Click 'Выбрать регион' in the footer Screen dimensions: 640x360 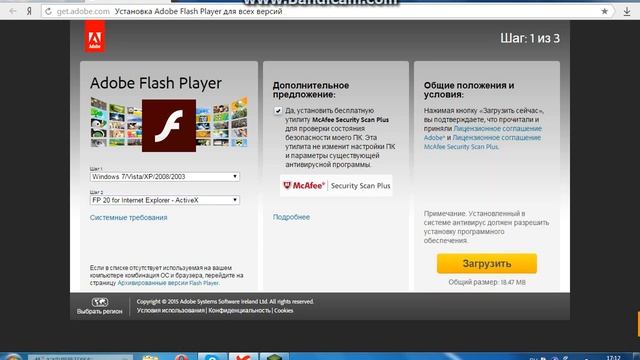pos(100,311)
